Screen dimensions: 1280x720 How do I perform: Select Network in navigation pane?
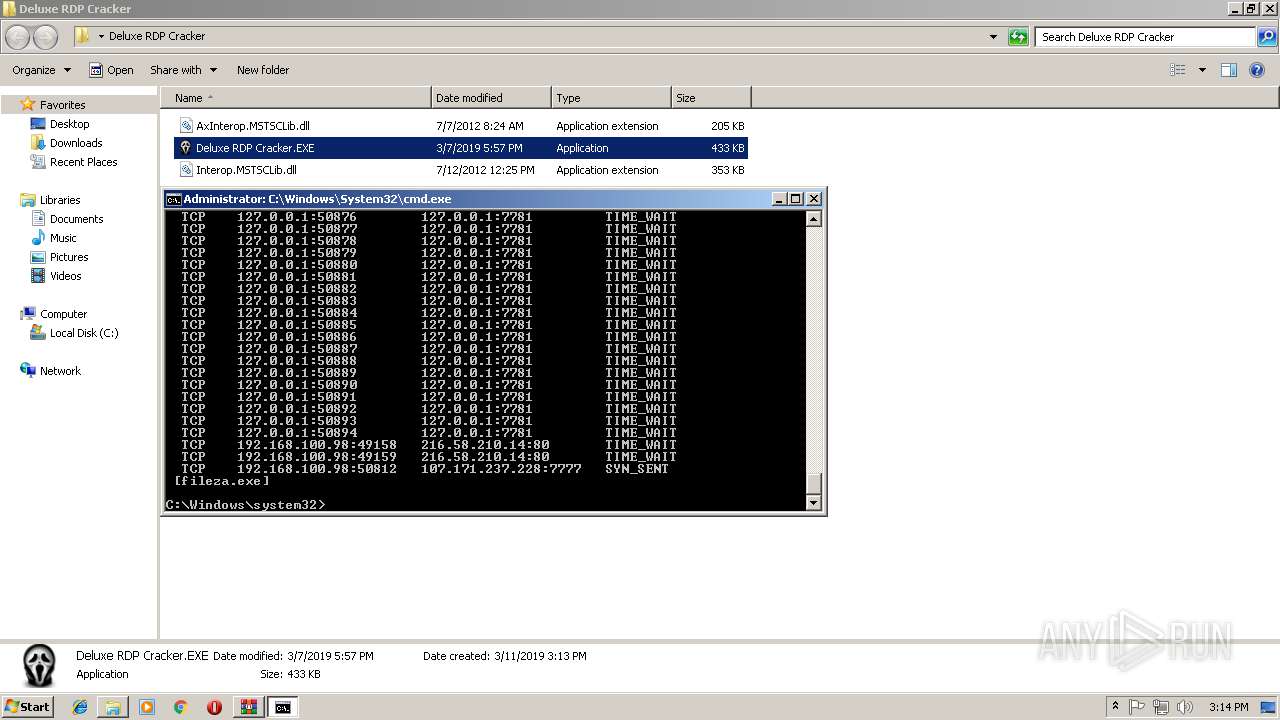(x=60, y=371)
